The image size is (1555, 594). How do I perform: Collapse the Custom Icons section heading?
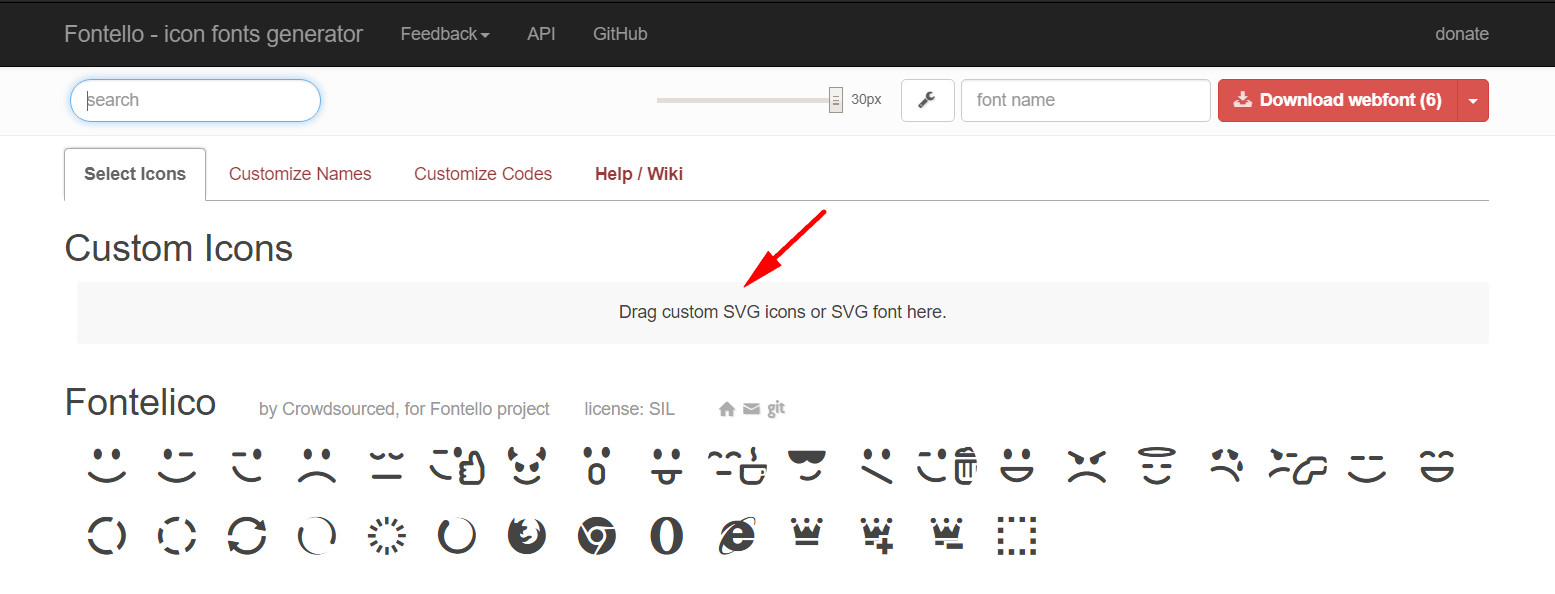pos(178,248)
